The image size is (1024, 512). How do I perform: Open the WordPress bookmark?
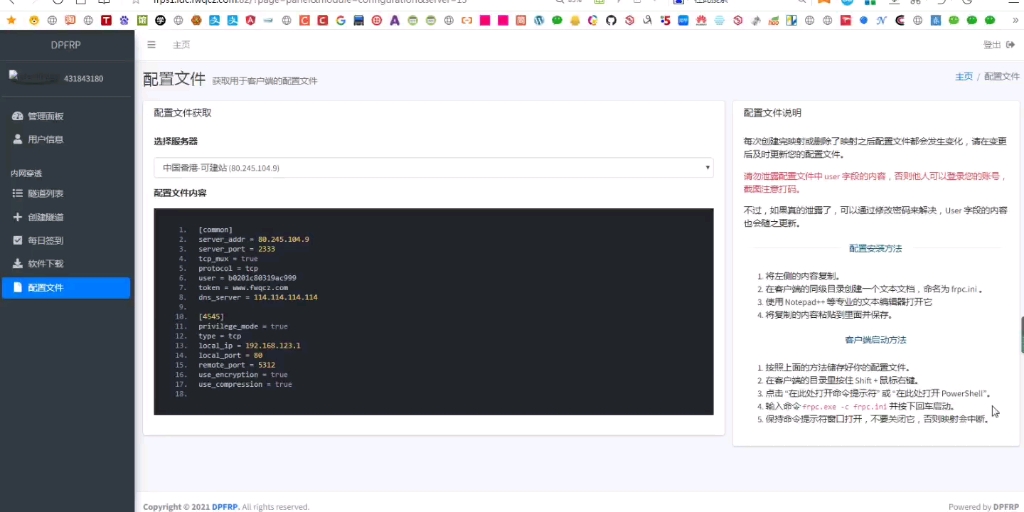pyautogui.click(x=539, y=20)
